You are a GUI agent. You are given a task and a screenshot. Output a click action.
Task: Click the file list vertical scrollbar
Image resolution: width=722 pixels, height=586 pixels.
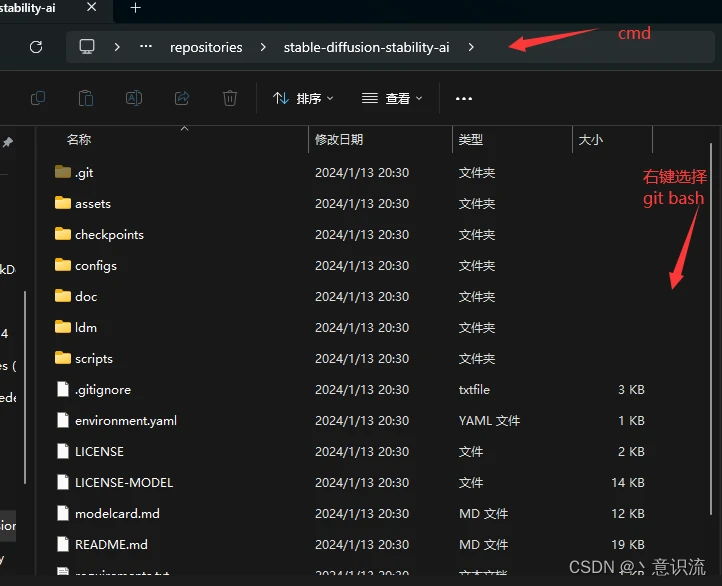[711, 329]
